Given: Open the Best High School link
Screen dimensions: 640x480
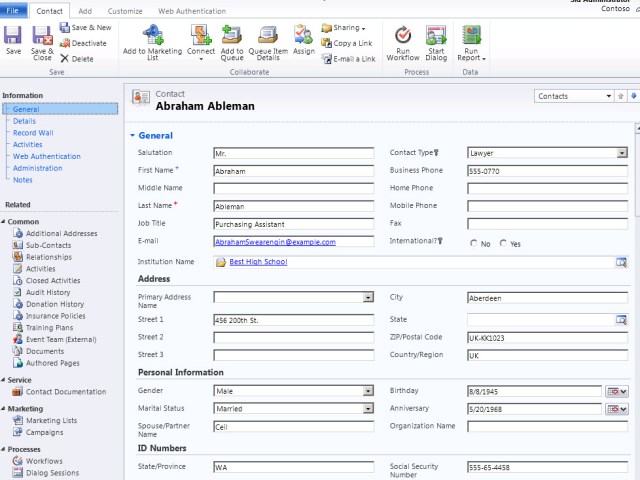Looking at the screenshot, I should tap(258, 262).
